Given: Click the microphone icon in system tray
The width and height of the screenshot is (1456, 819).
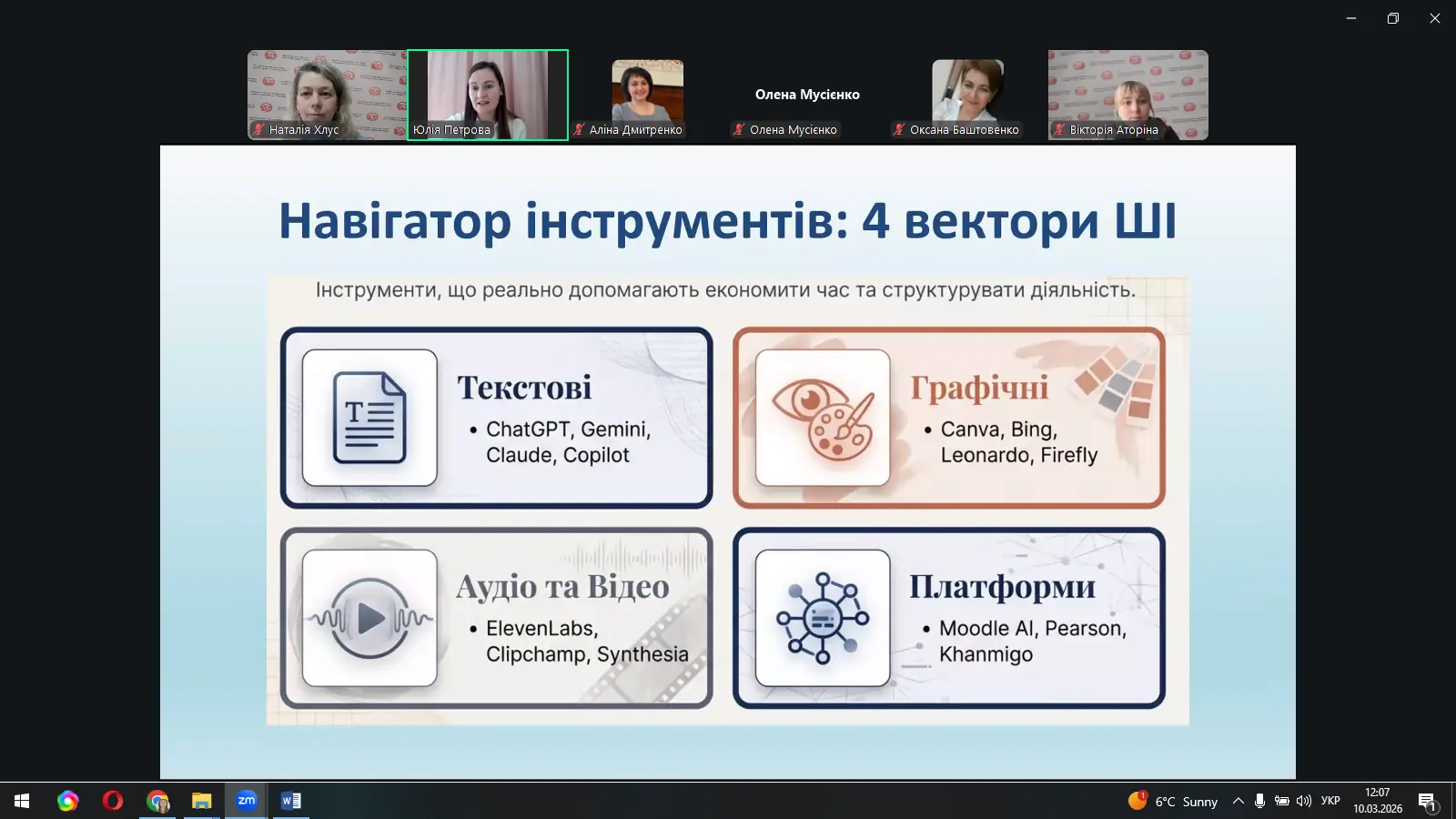Looking at the screenshot, I should 1259,801.
